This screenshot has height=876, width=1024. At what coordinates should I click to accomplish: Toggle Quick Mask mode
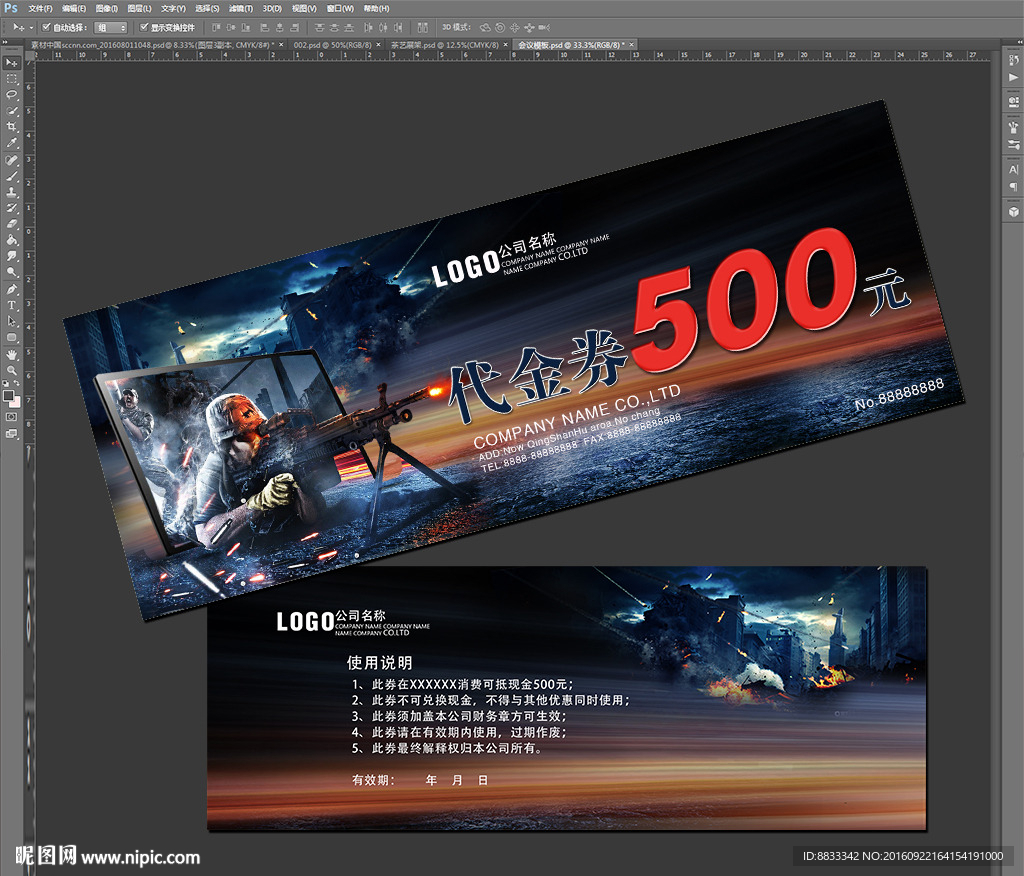pos(12,417)
